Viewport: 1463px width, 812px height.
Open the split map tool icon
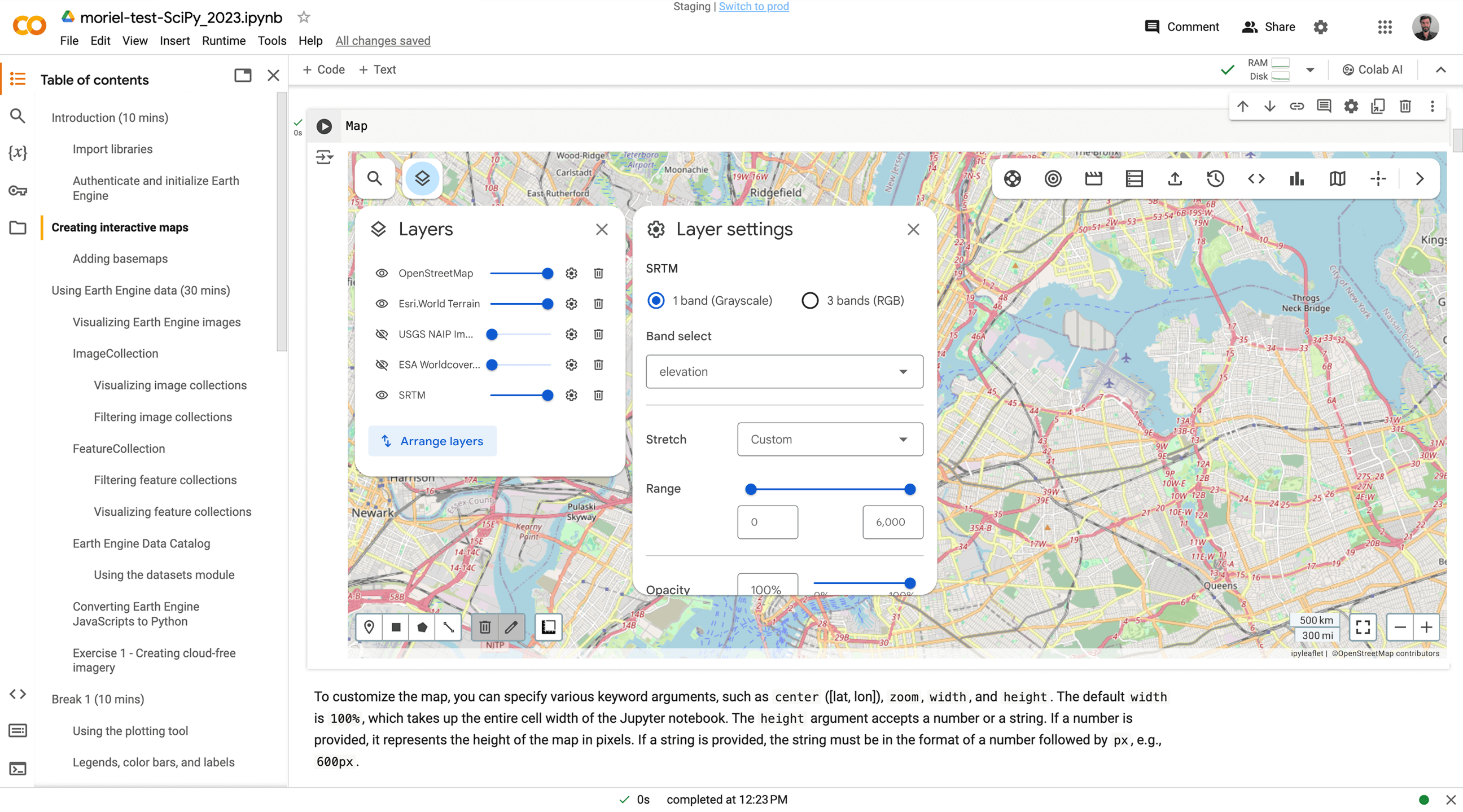(1338, 179)
